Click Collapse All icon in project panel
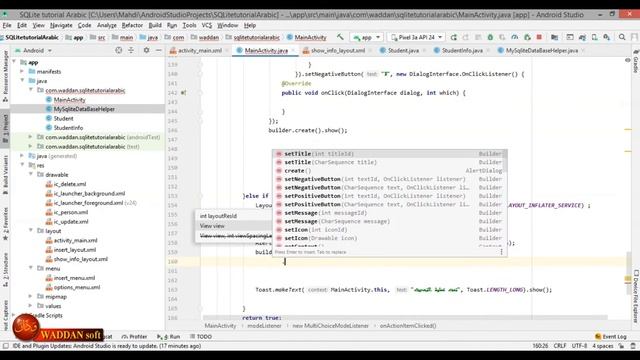640x360 pixels. 131,50
